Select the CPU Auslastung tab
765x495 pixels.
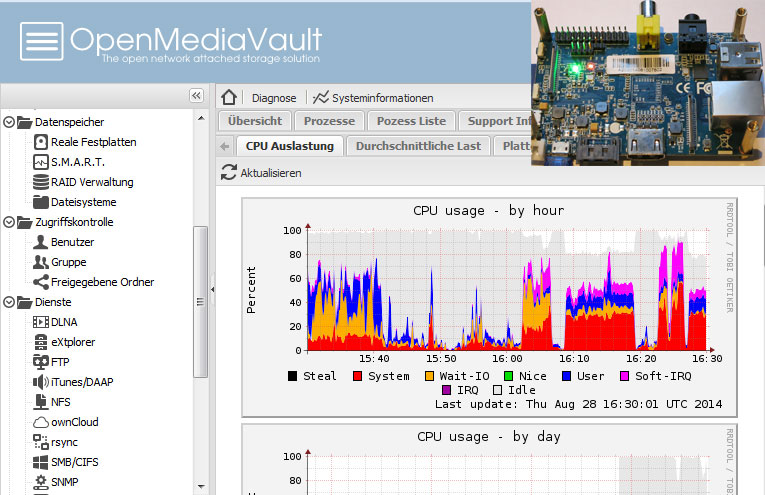coord(290,146)
